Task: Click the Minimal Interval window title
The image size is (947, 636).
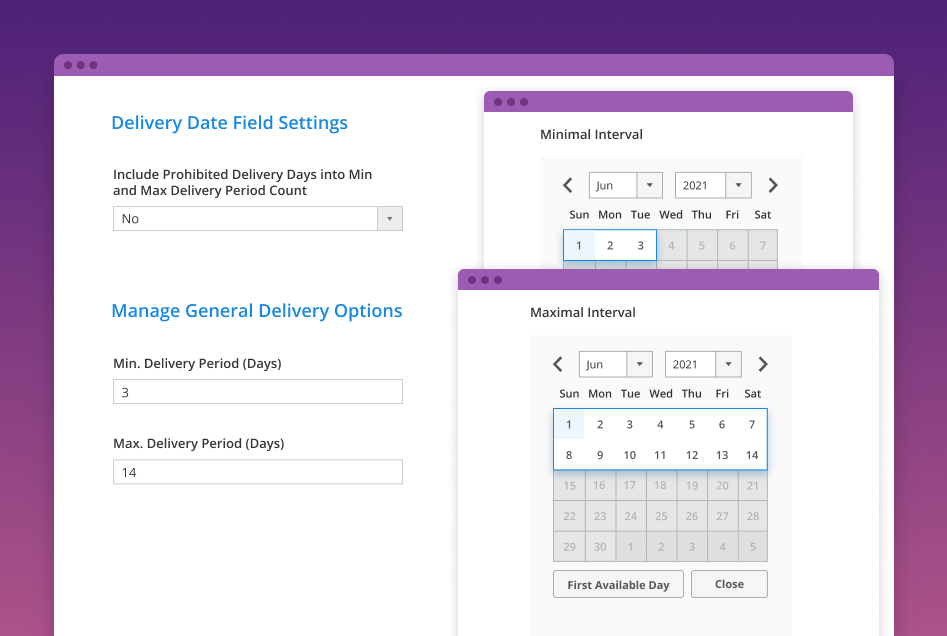Action: coord(593,134)
